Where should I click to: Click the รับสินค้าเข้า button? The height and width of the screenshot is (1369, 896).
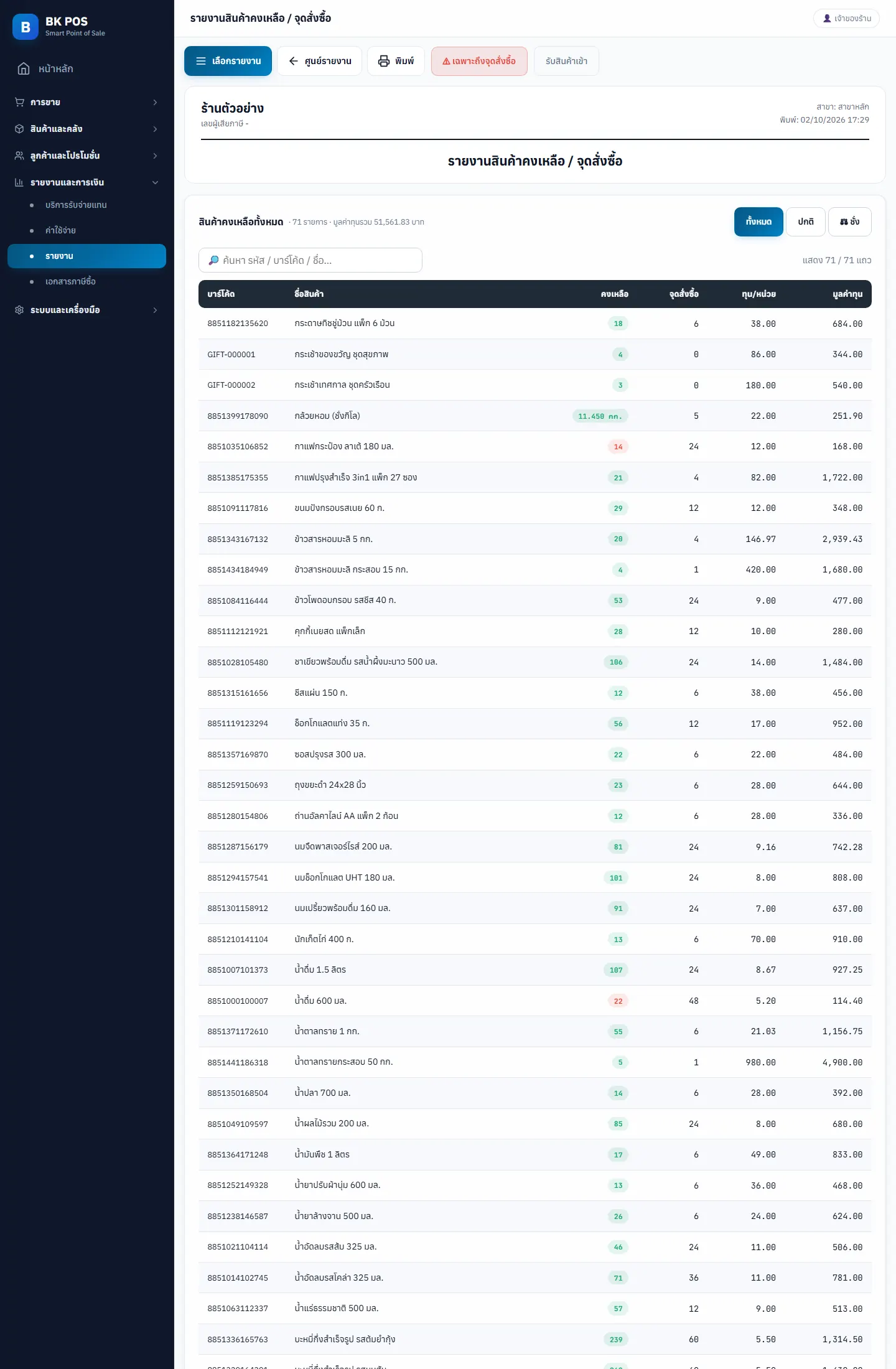point(566,61)
